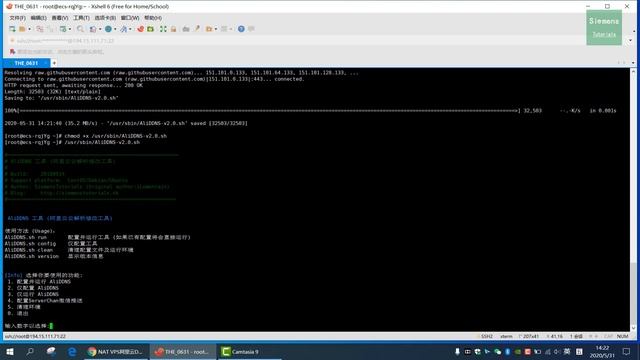This screenshot has height=360, width=640.
Task: Click the speech bubble icon beside Help
Action: (251, 29)
